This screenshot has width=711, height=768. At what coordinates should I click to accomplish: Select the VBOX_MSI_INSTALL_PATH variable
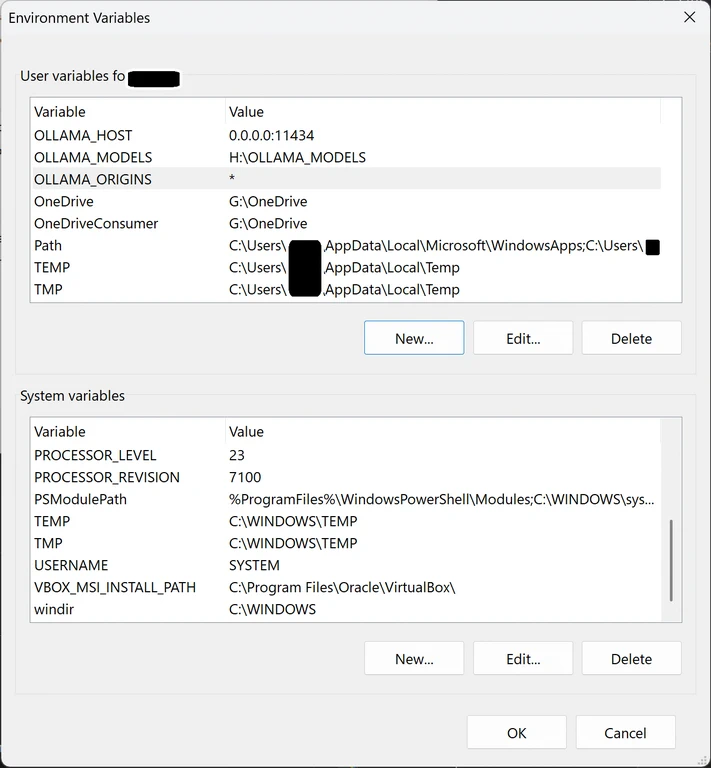[x=115, y=587]
